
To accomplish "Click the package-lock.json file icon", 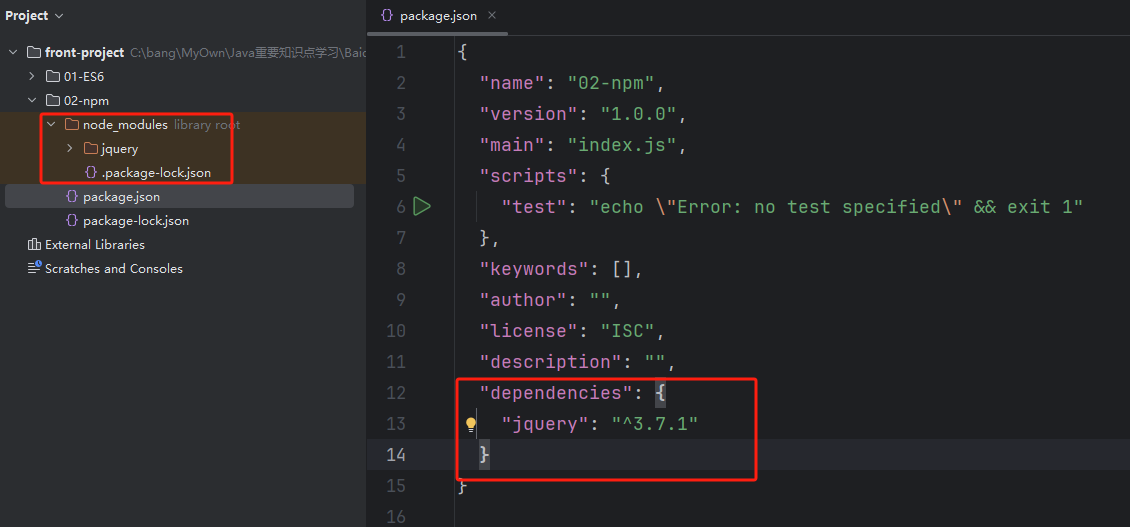I will click(71, 221).
